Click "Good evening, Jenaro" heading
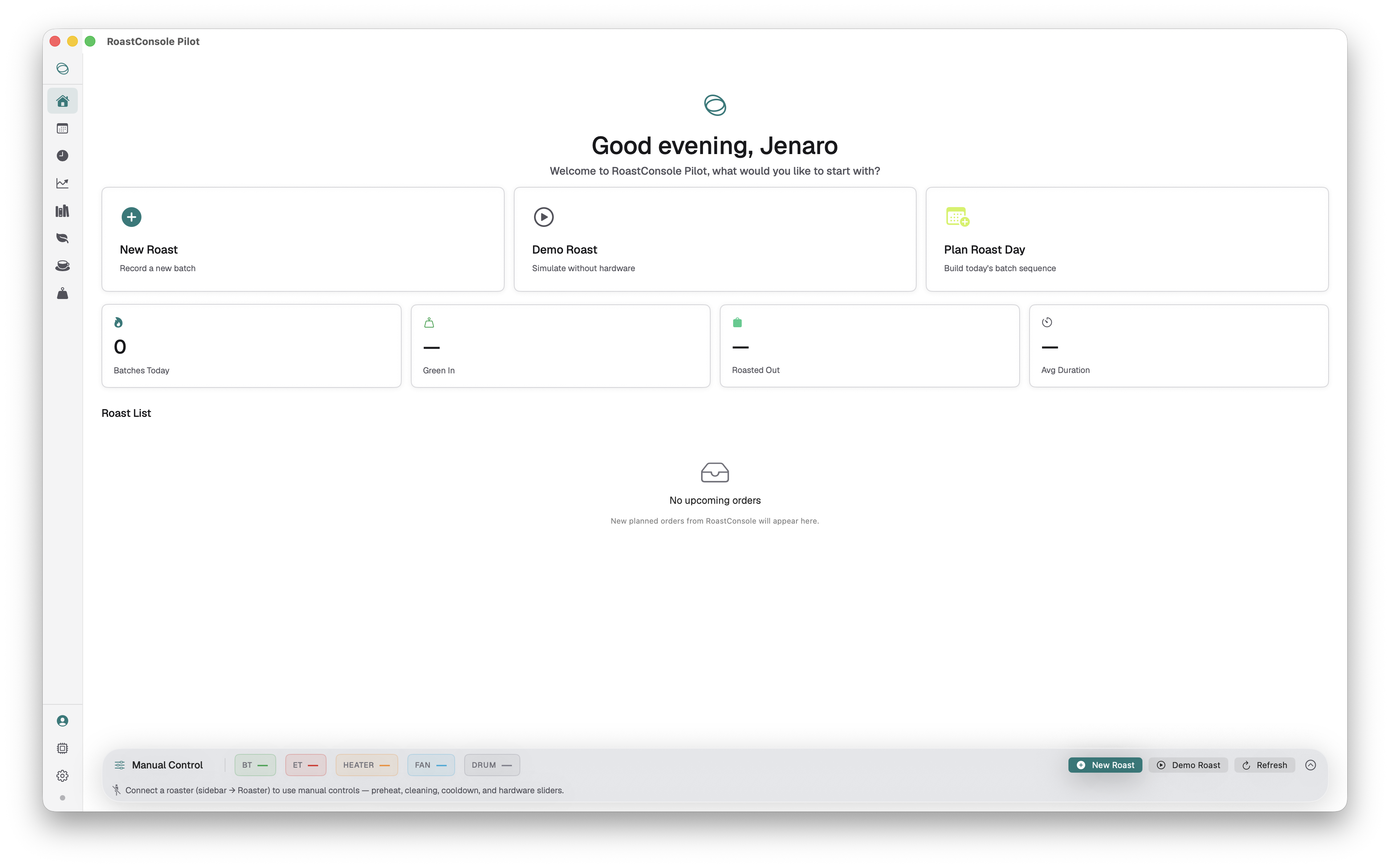The width and height of the screenshot is (1390, 868). point(715,145)
